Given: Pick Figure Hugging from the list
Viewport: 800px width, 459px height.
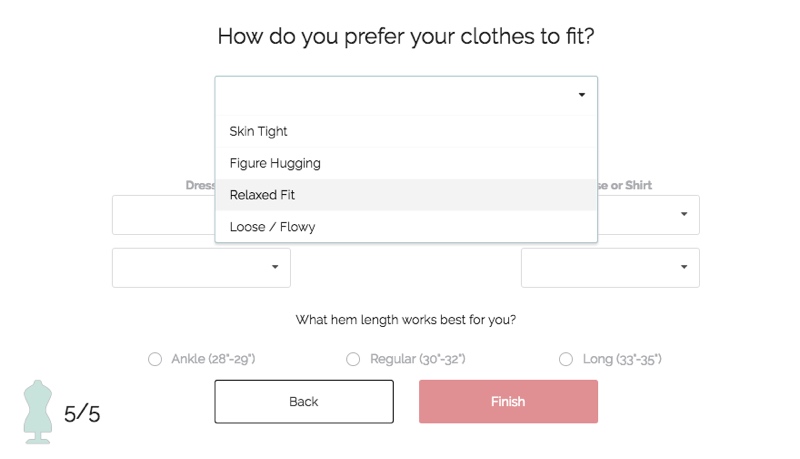Looking at the screenshot, I should [275, 163].
